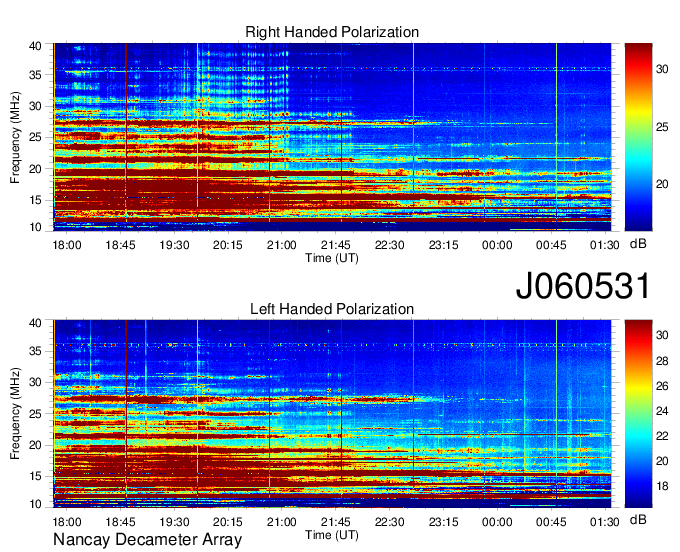Click the 21:45 tick under left-handed plot
680x552 pixels.
(336, 522)
